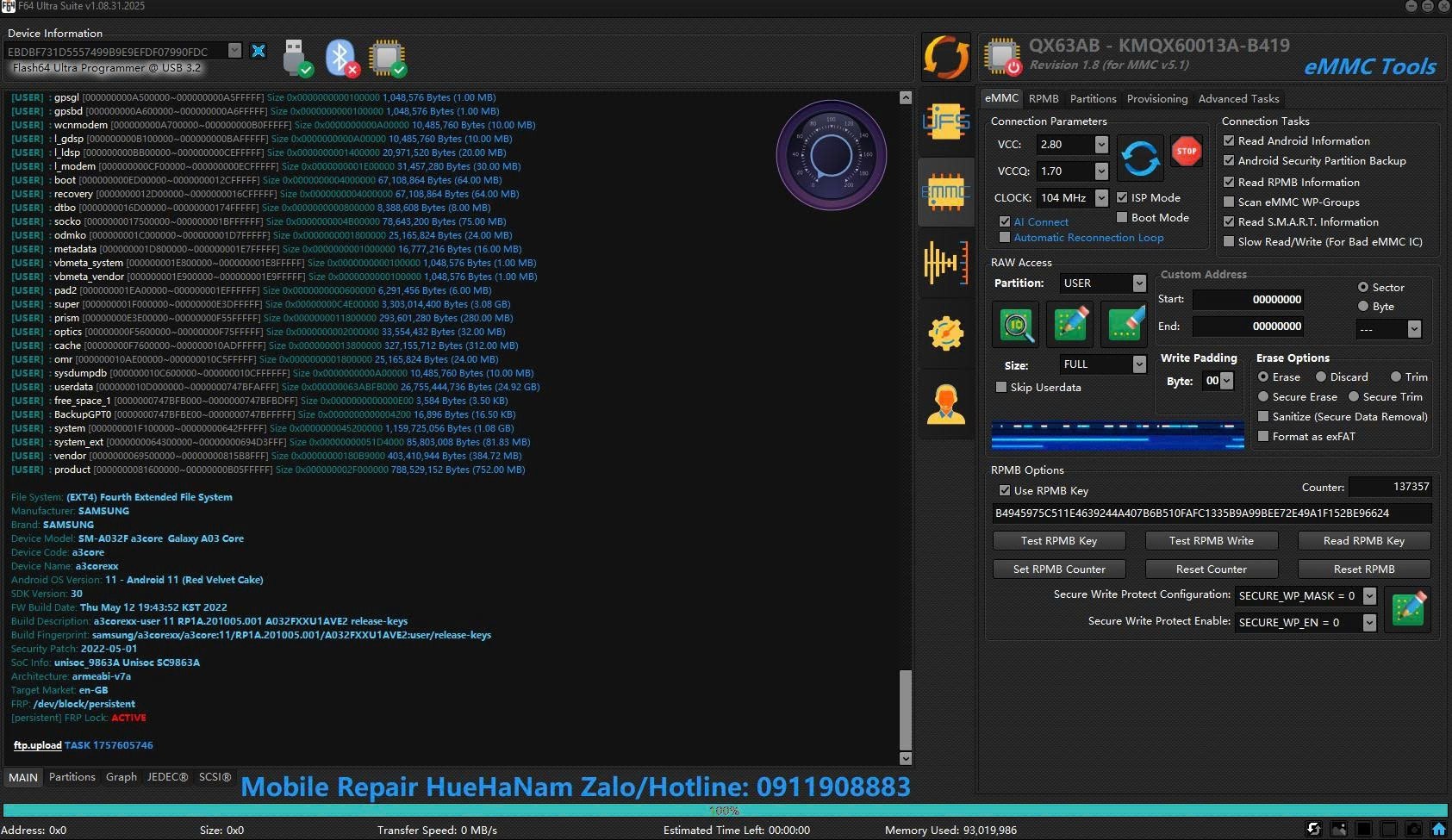
Task: Click the blue X next to device ID
Action: pyautogui.click(x=258, y=51)
